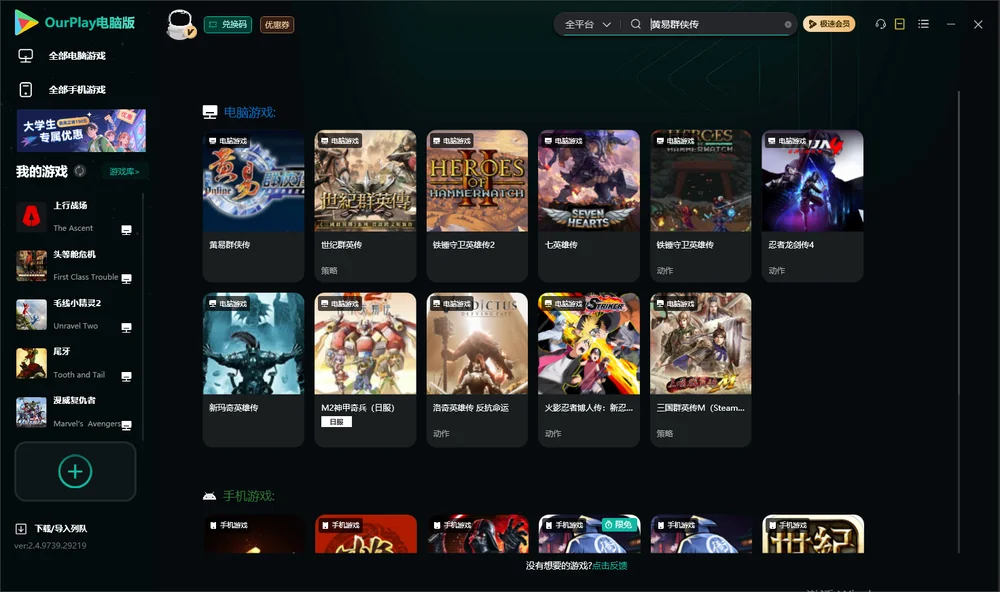The image size is (1000, 592).
Task: Select the 七英雄传 Seven Hearts game card
Action: pos(589,205)
